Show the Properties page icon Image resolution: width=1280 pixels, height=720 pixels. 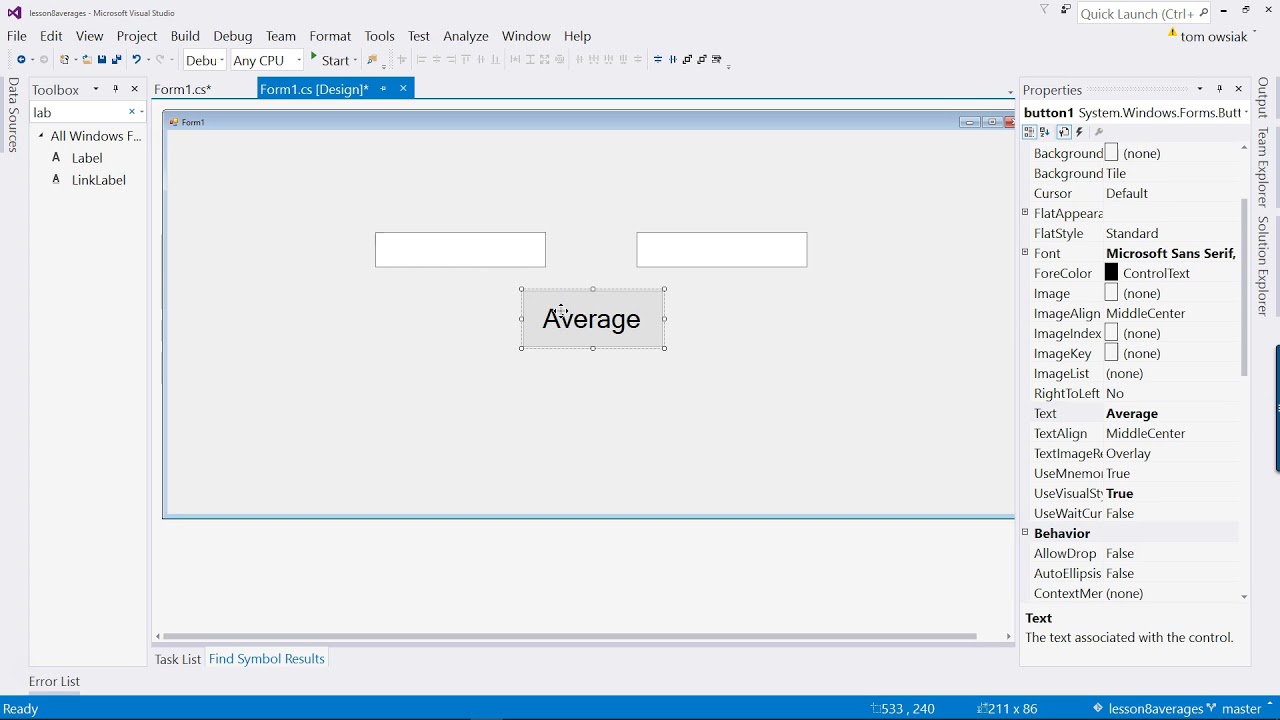pyautogui.click(x=1063, y=132)
